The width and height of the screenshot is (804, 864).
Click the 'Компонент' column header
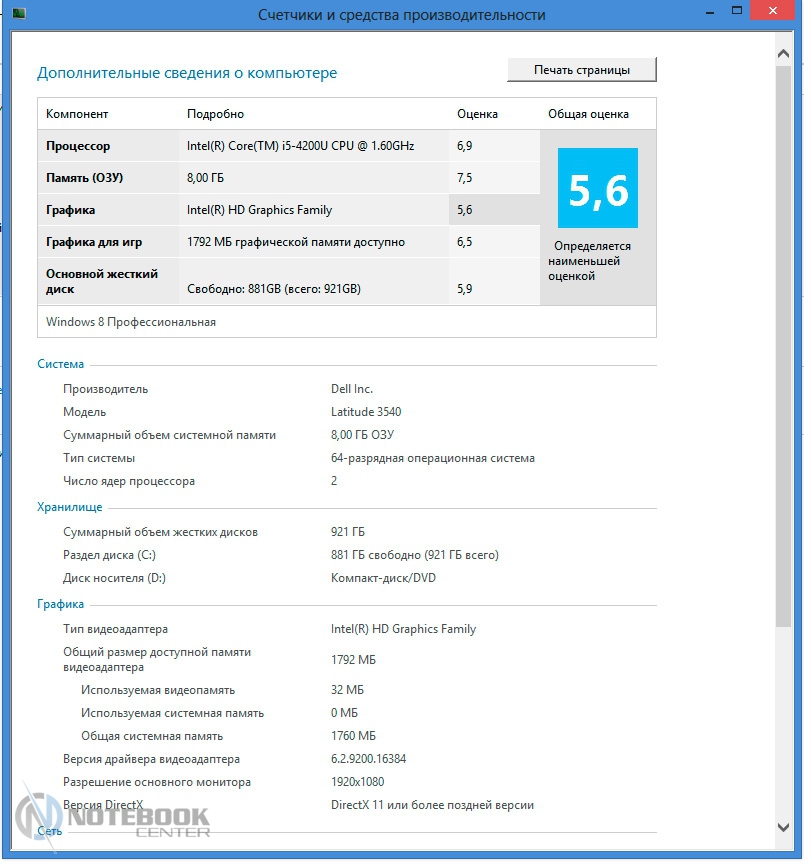[77, 114]
